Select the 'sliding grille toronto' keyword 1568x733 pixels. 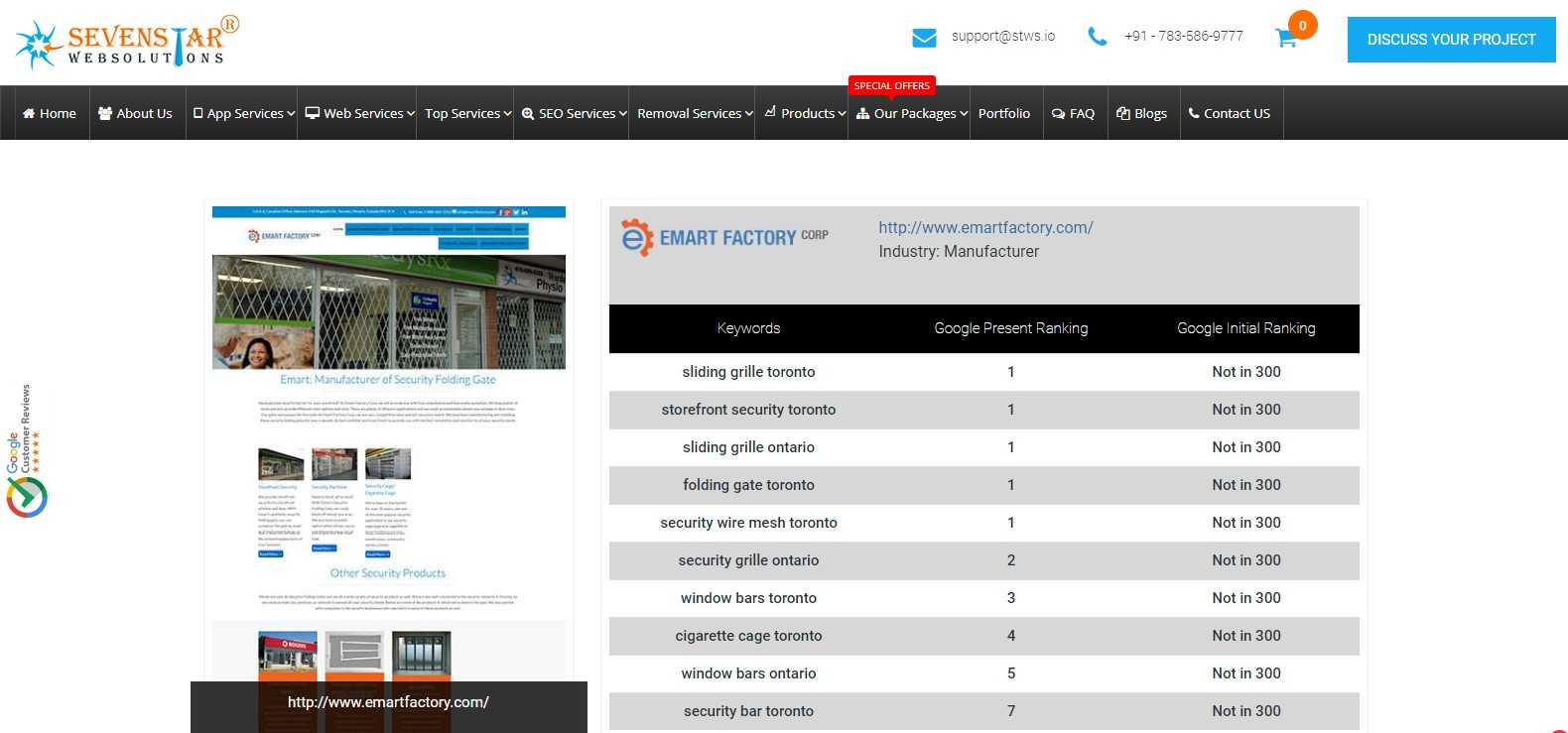[x=748, y=372]
